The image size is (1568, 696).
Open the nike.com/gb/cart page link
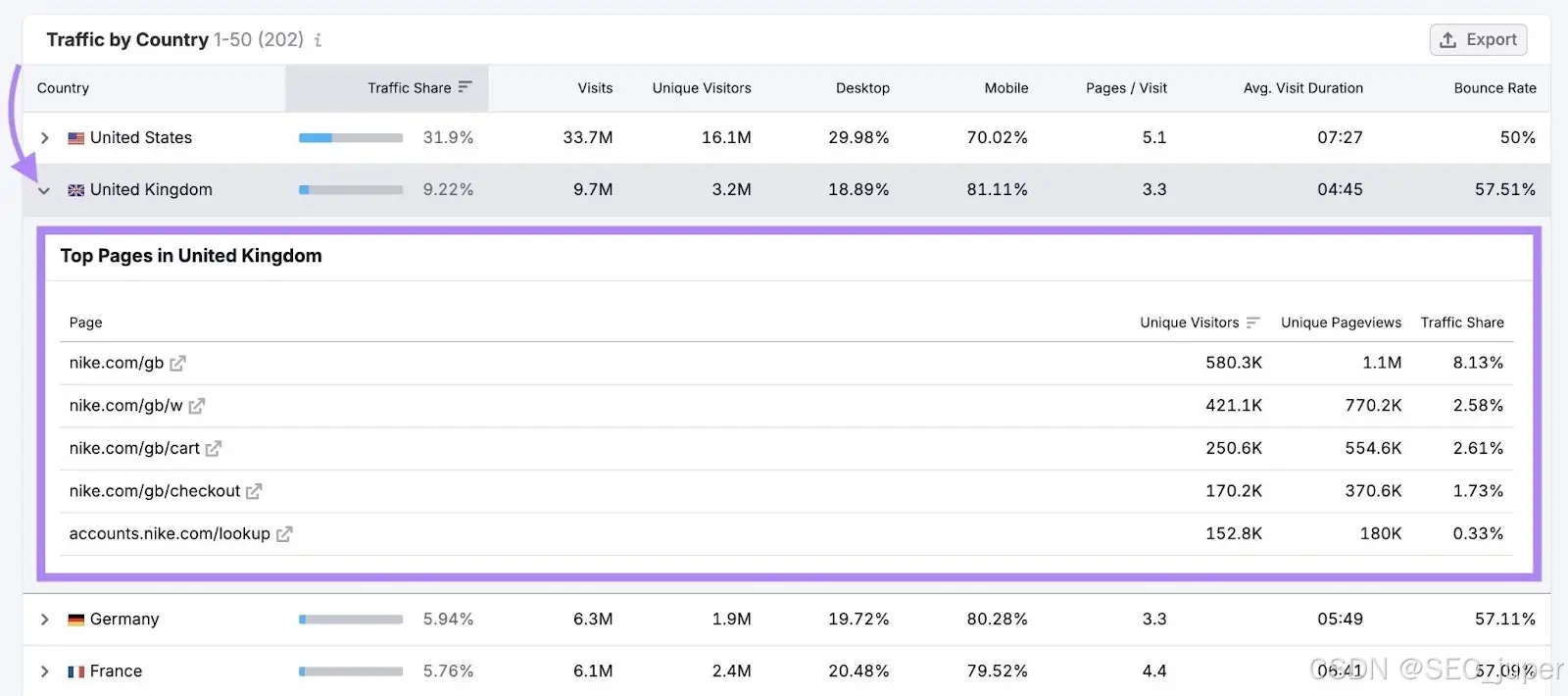tap(134, 448)
